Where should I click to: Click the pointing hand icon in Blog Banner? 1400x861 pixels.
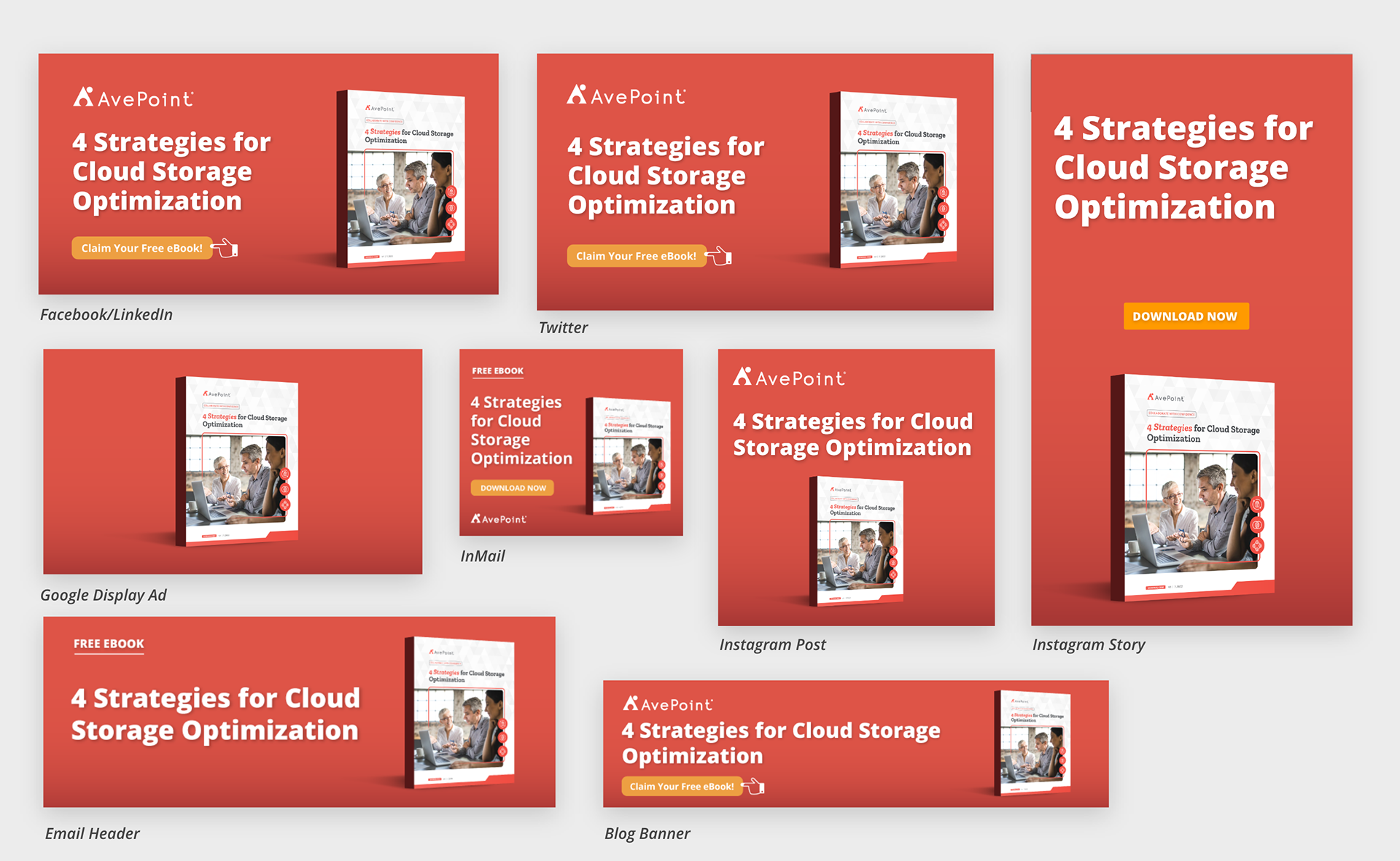click(753, 786)
